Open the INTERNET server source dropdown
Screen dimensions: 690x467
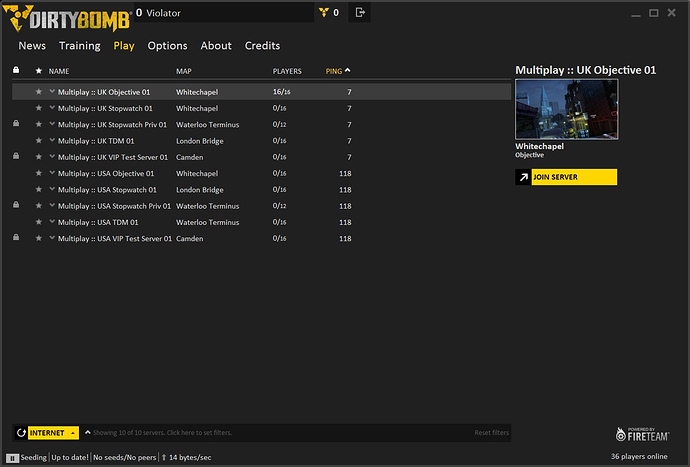pyautogui.click(x=73, y=433)
